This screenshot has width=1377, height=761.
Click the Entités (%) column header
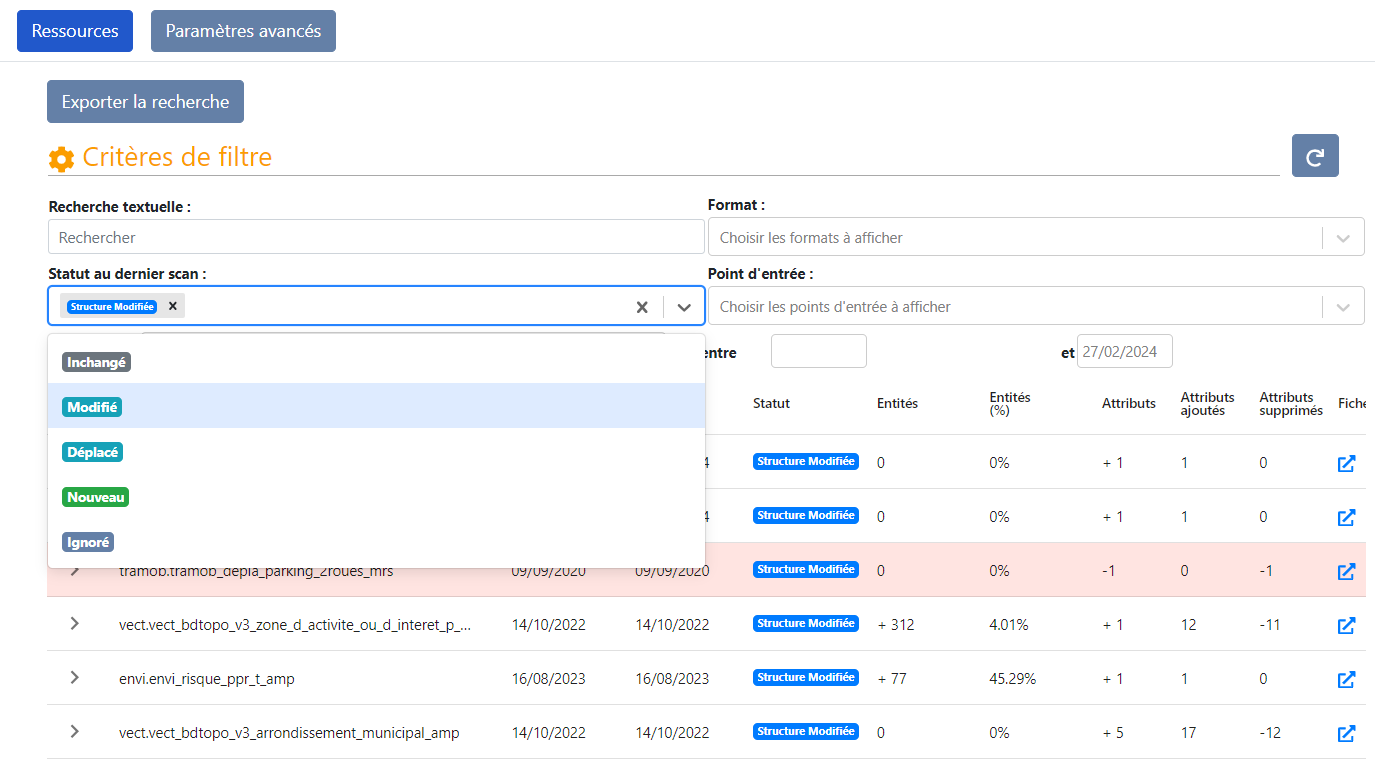tap(1010, 404)
